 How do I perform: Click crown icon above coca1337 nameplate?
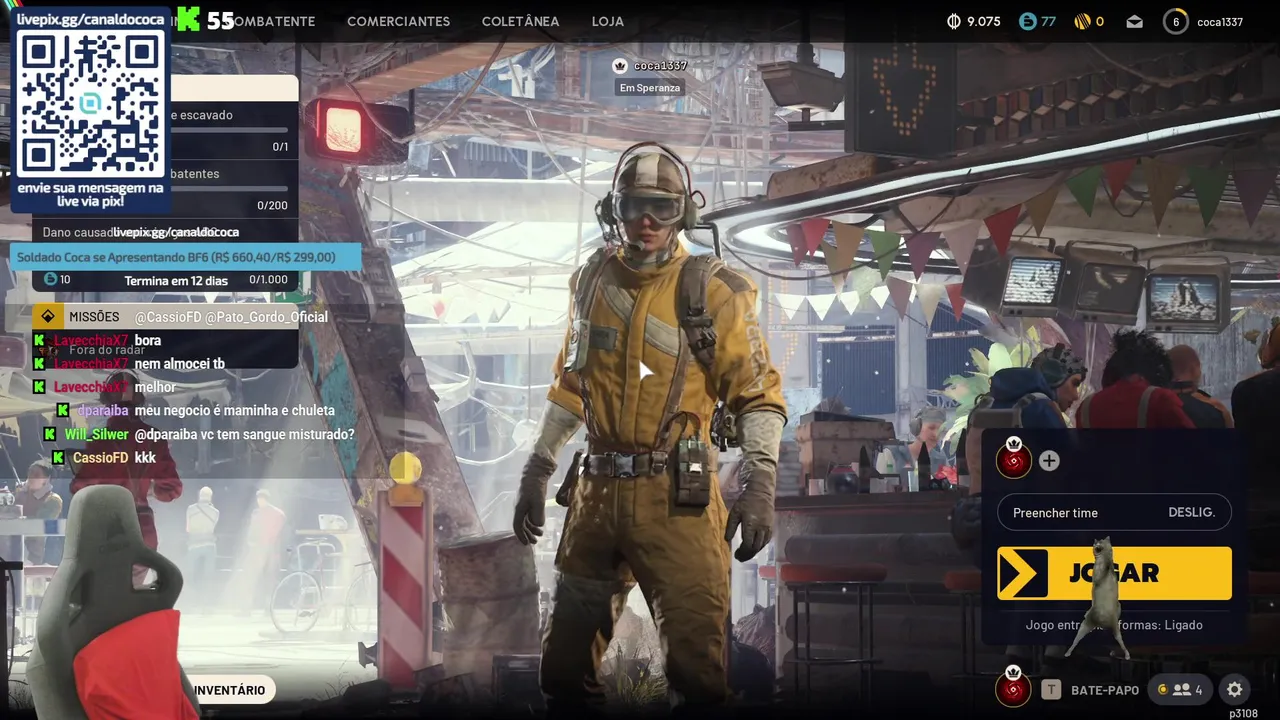620,66
